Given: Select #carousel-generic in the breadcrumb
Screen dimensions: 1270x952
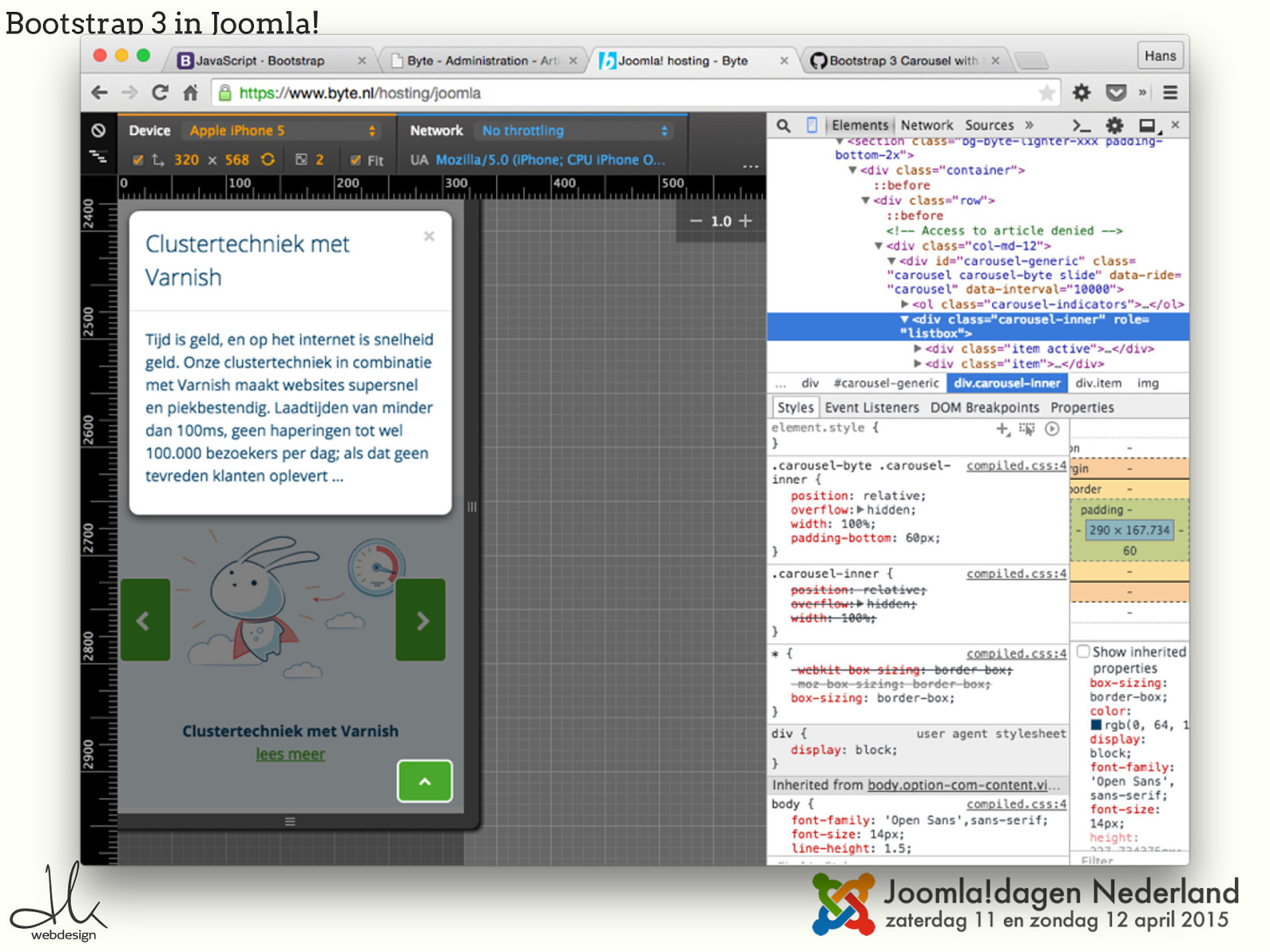Looking at the screenshot, I should click(886, 383).
